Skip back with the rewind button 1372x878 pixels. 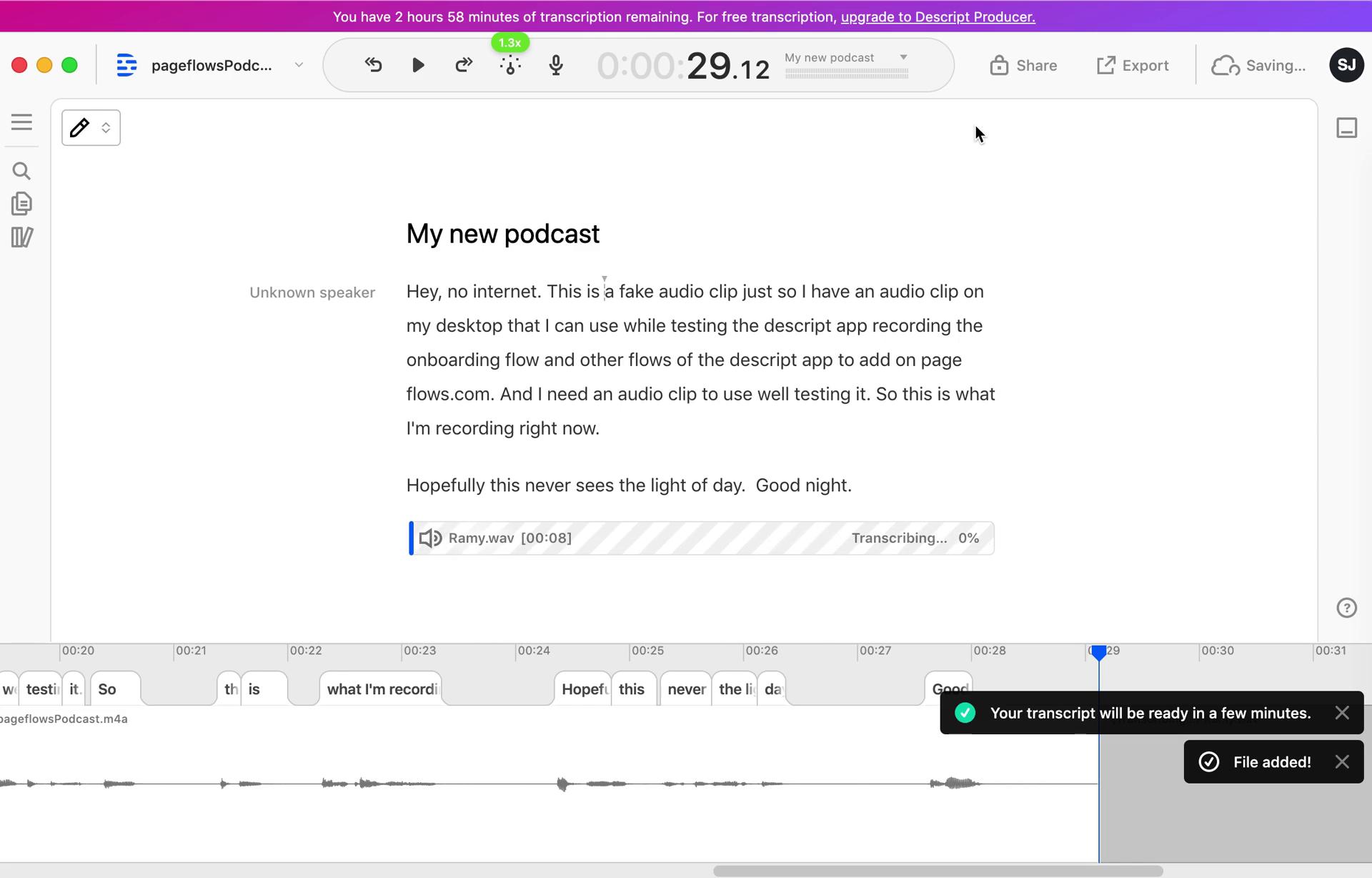coord(373,65)
